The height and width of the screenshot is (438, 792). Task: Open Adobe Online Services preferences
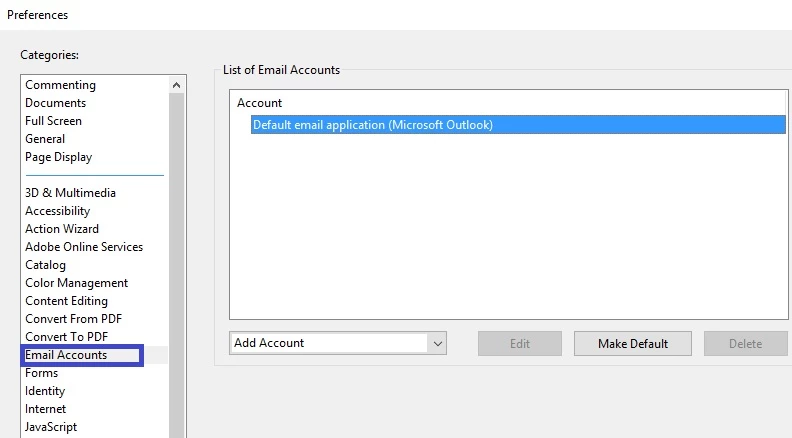(84, 247)
